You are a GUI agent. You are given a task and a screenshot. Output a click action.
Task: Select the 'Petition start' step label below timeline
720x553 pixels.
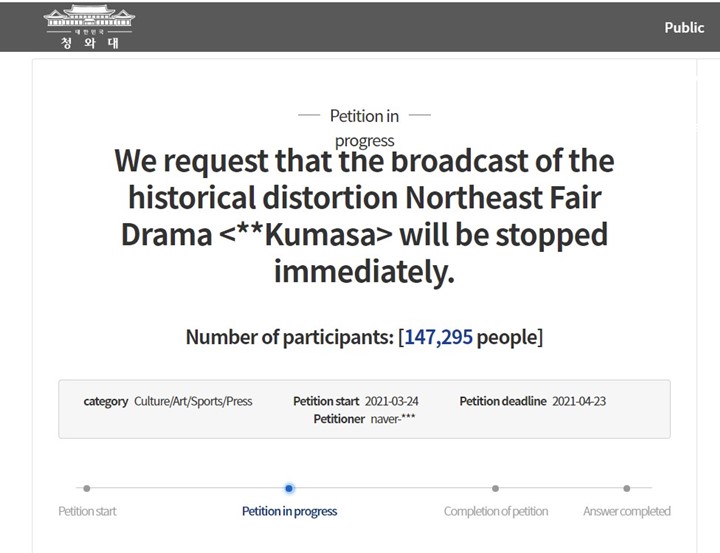(87, 511)
